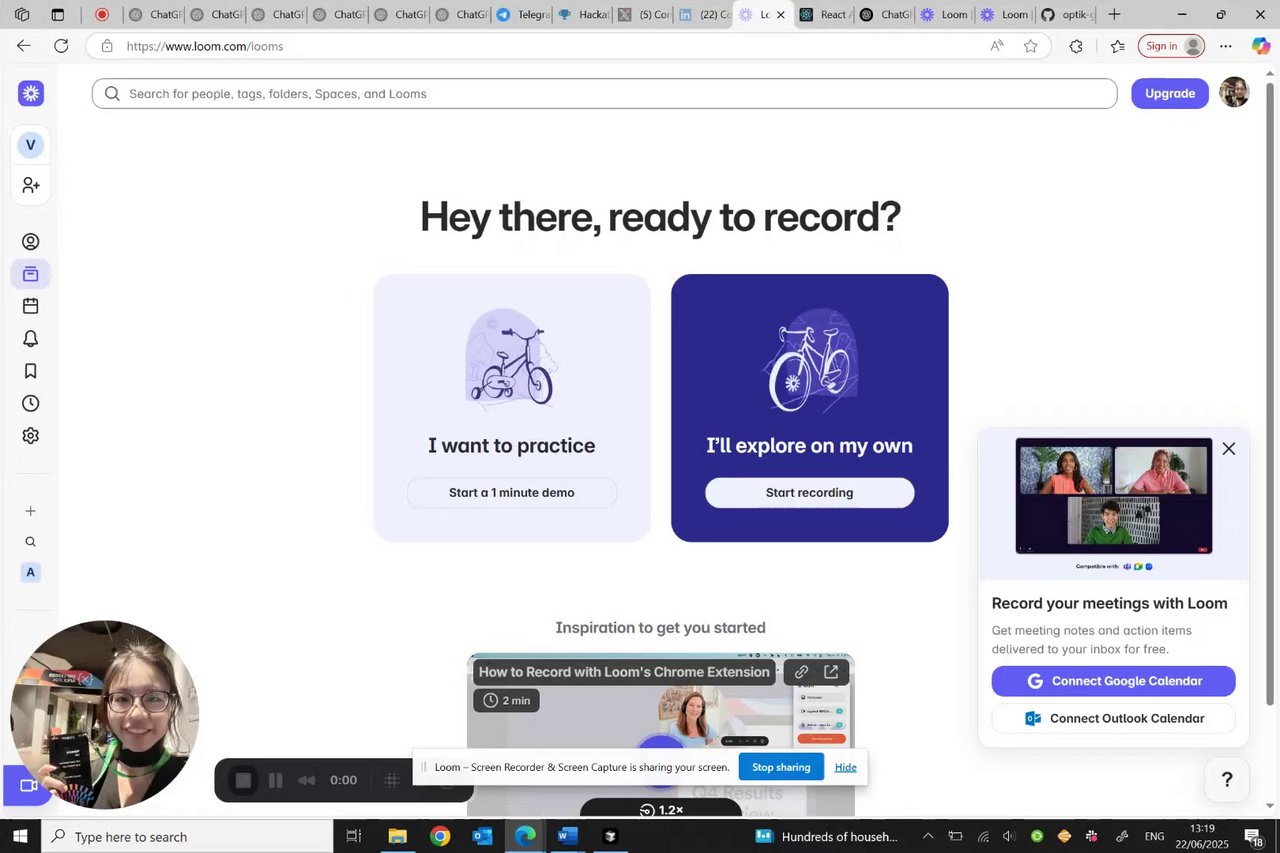
Task: Click the Loom search field
Action: pyautogui.click(x=604, y=93)
